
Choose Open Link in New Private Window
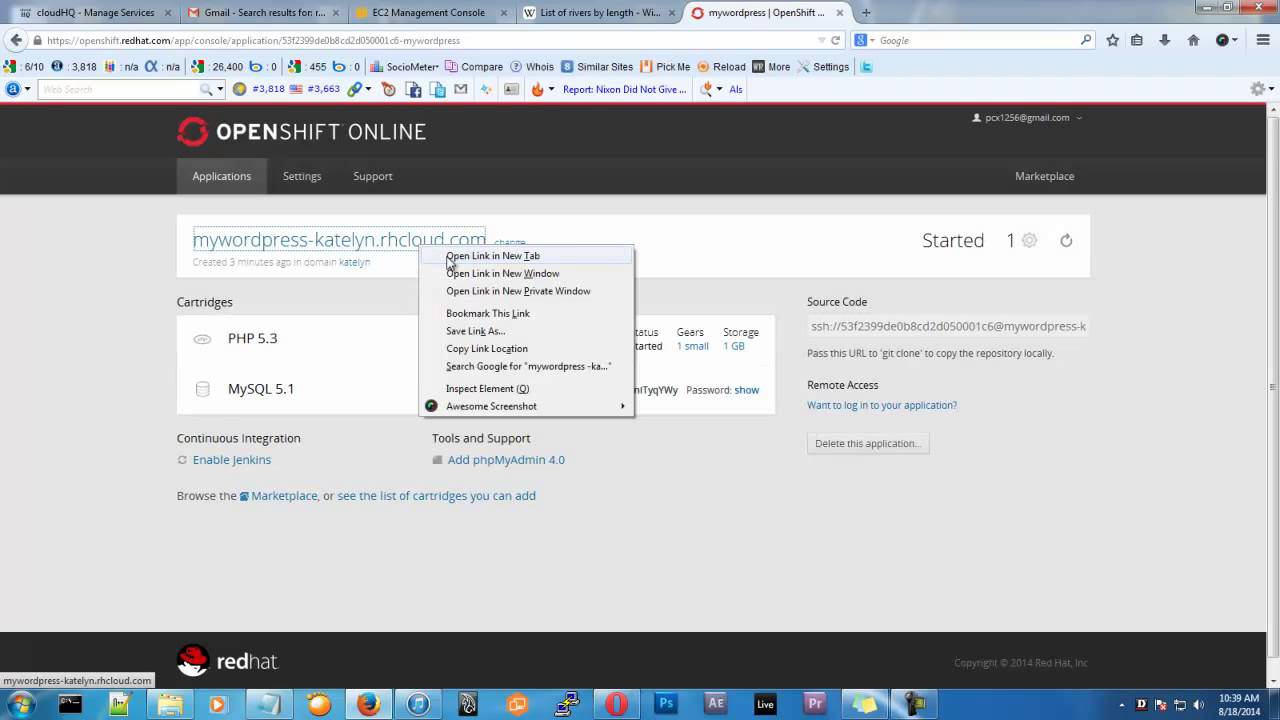[526, 291]
